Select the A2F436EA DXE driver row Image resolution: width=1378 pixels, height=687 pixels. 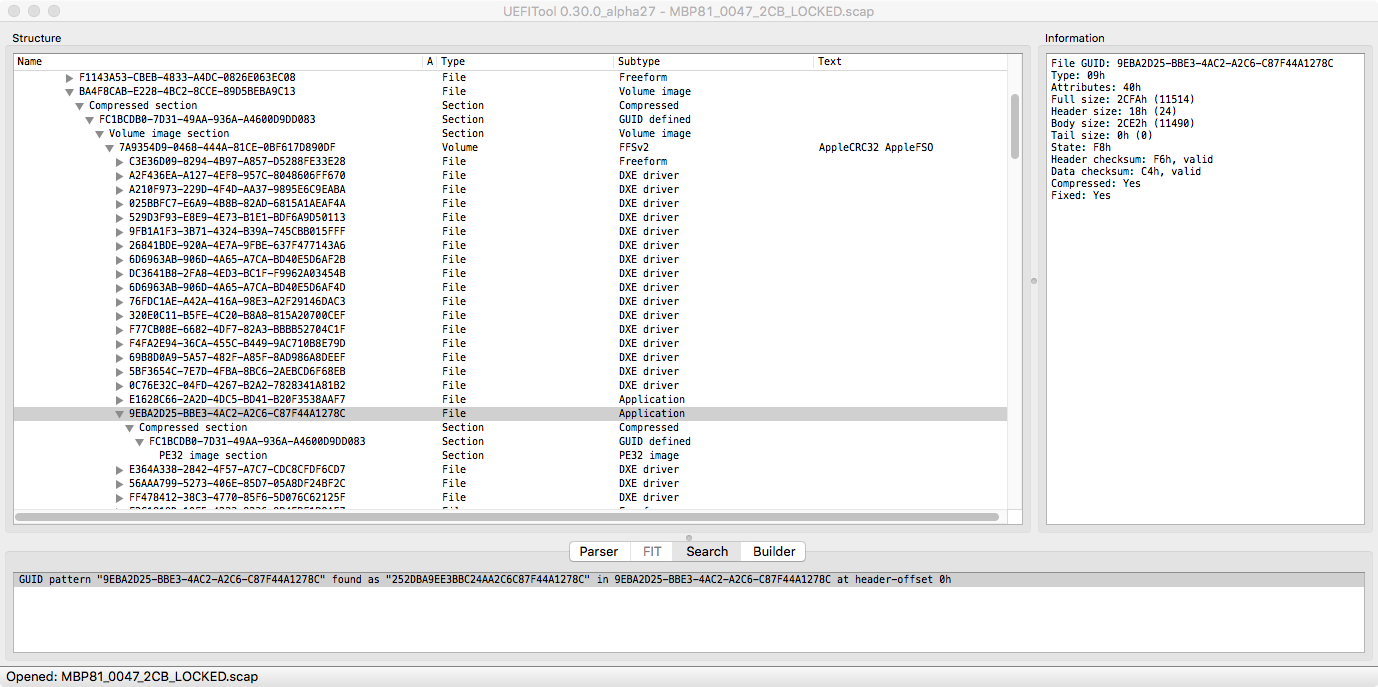coord(237,176)
